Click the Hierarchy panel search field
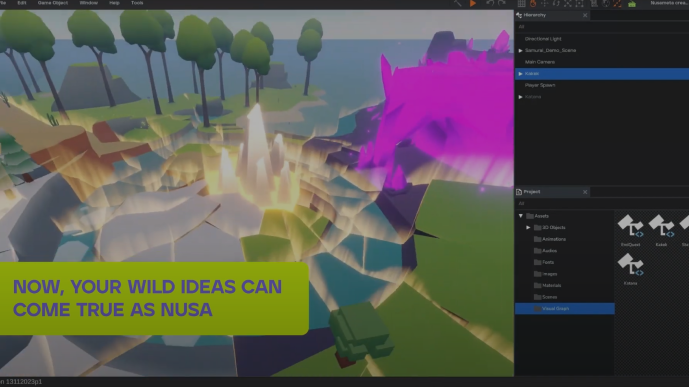 point(602,27)
